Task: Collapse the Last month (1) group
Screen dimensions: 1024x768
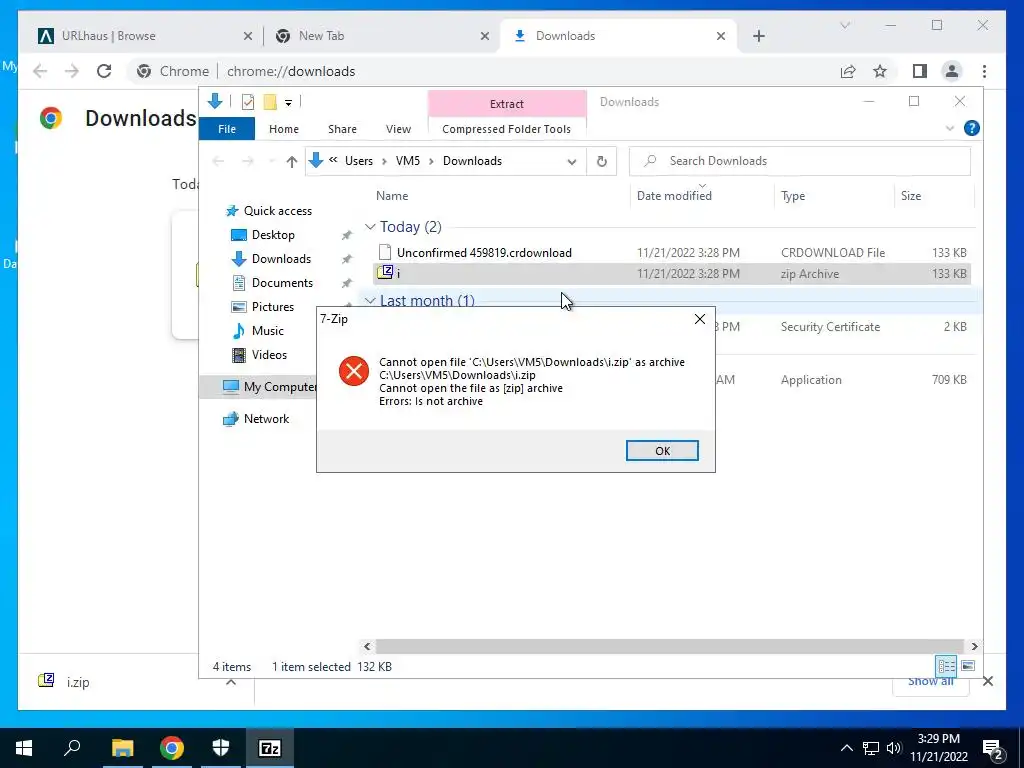Action: click(x=370, y=300)
